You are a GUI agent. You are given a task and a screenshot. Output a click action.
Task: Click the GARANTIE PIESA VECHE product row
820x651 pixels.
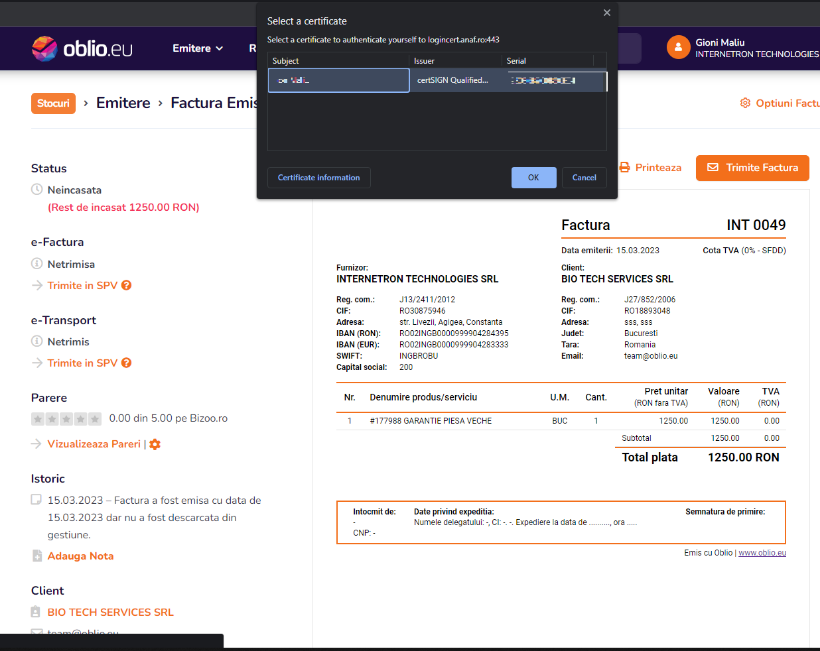click(x=561, y=421)
